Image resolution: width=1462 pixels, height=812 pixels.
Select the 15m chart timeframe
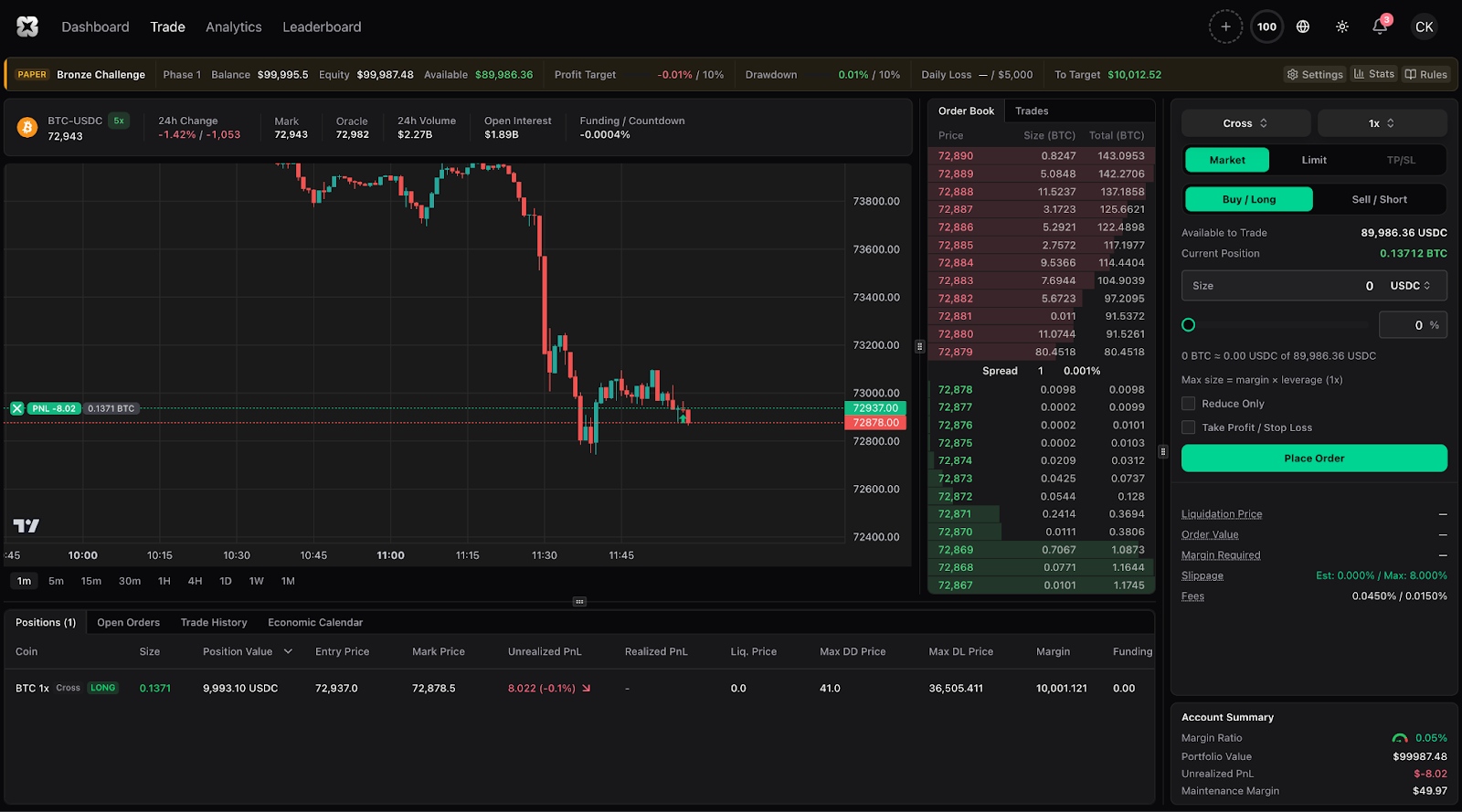tap(91, 581)
